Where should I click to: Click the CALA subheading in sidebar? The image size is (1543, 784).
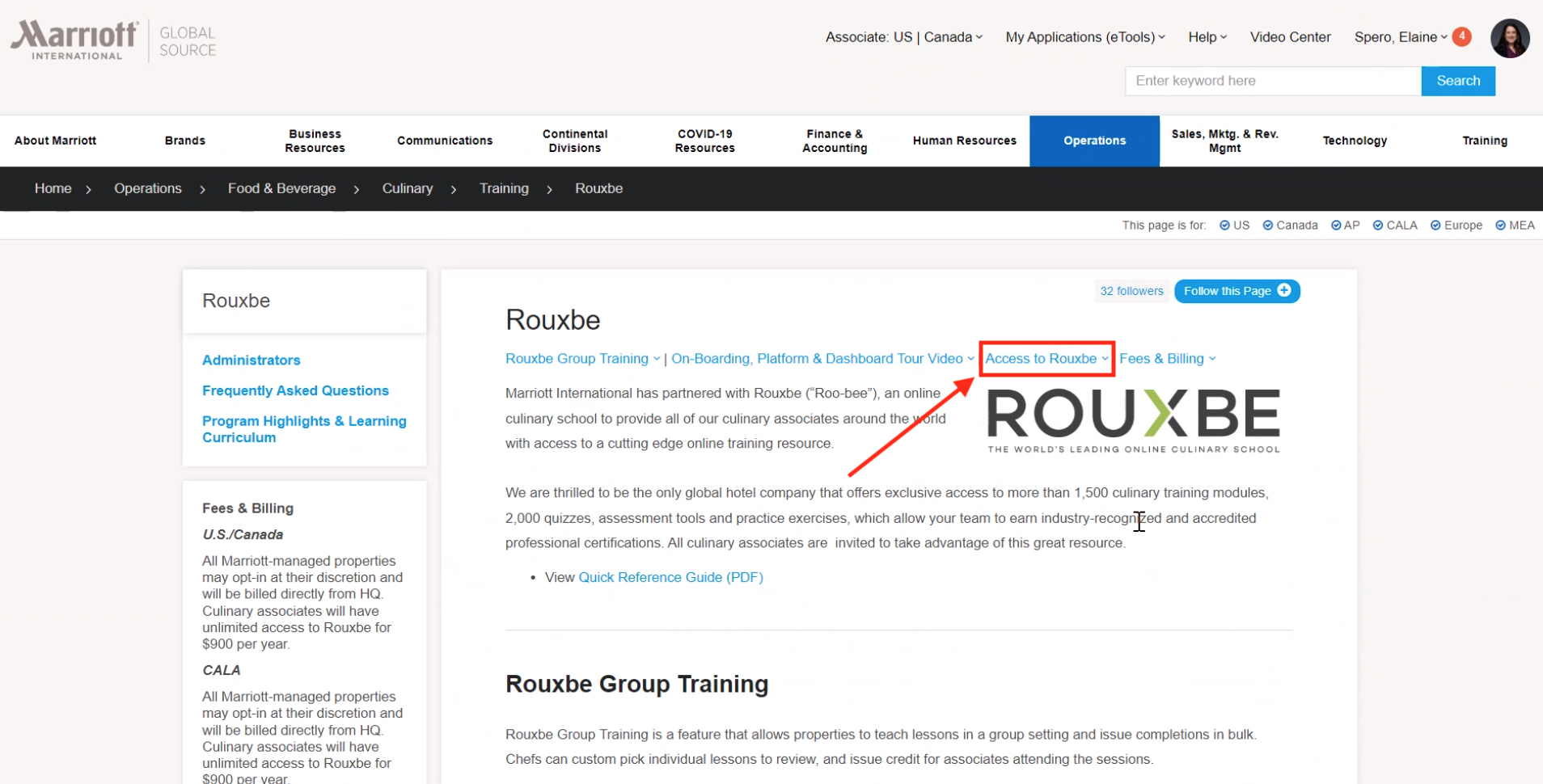pos(222,670)
